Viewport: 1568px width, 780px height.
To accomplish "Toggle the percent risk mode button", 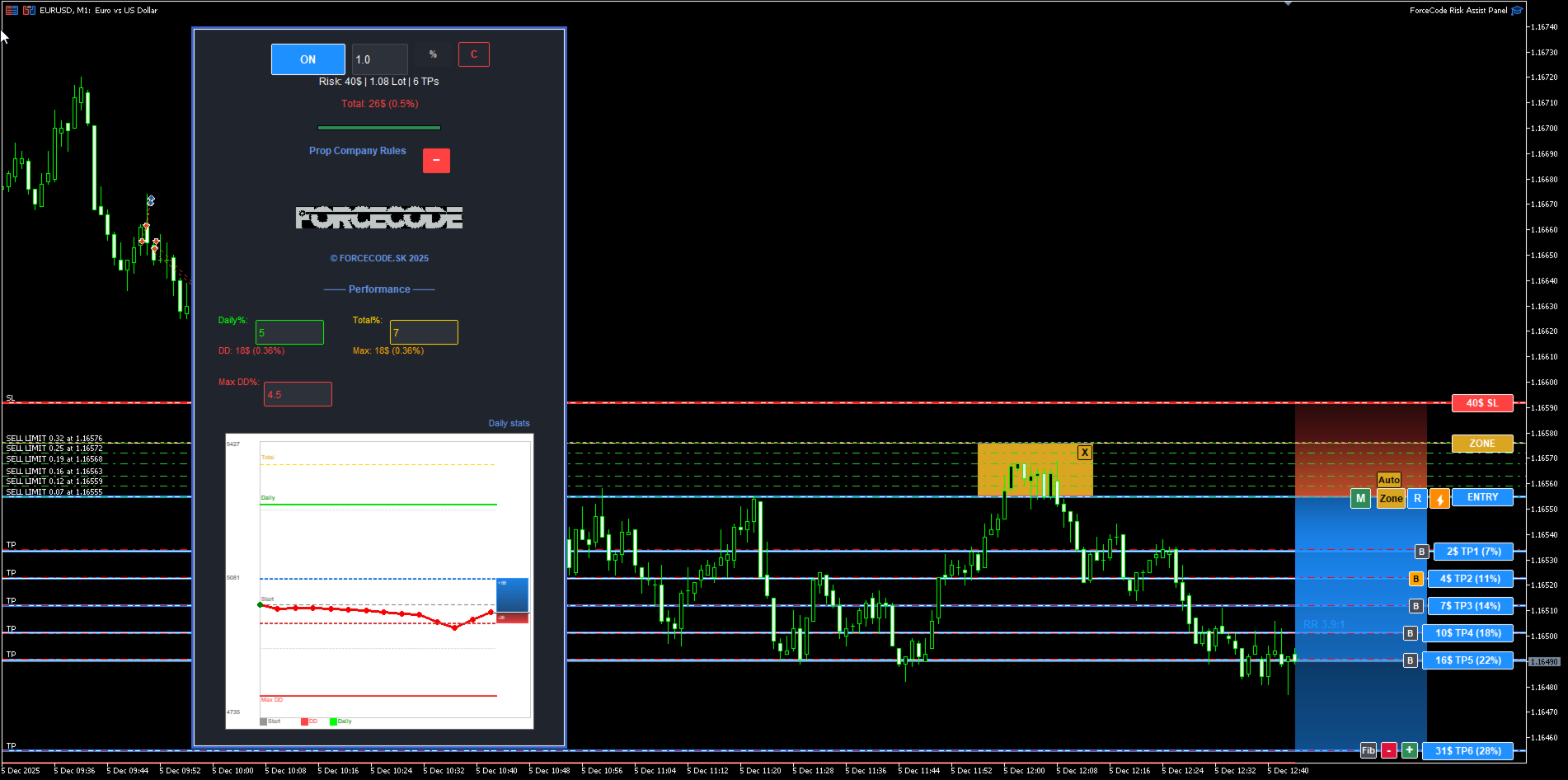I will [x=433, y=54].
